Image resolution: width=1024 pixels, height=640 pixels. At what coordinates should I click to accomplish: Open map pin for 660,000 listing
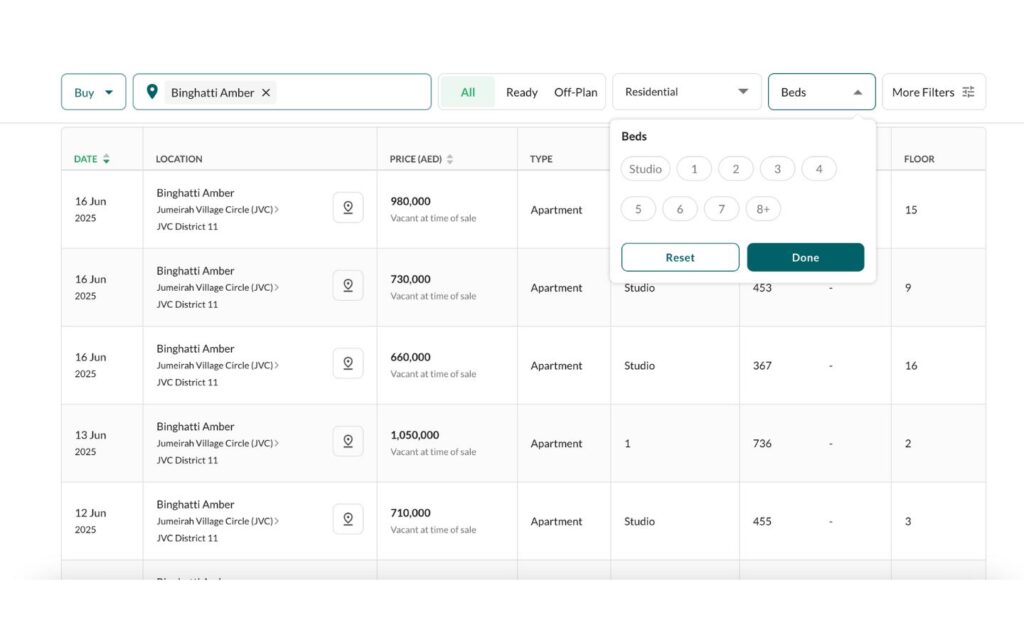(x=348, y=363)
